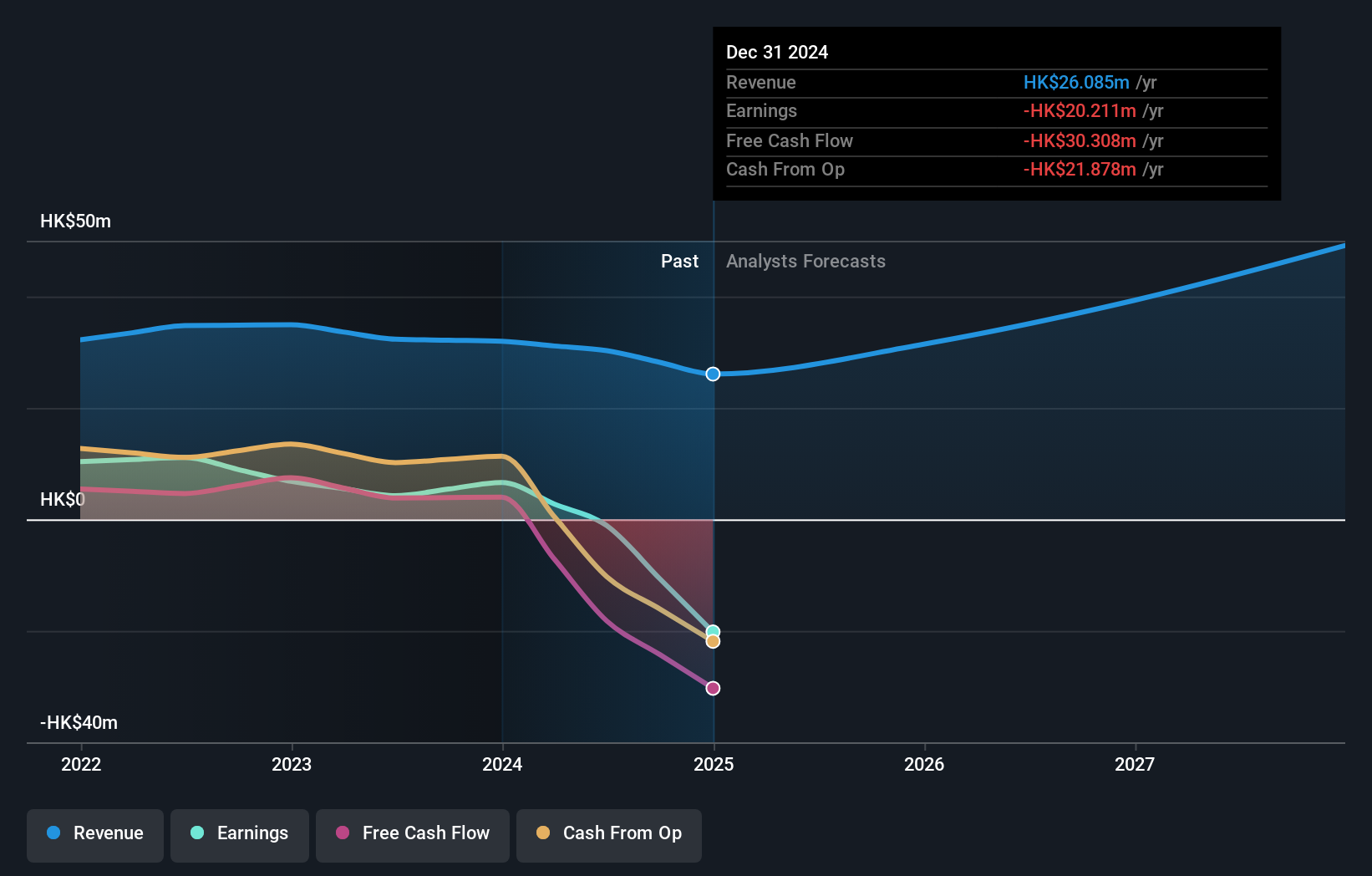This screenshot has height=876, width=1372.
Task: Select the Cash From Op data point marker
Action: pos(713,642)
